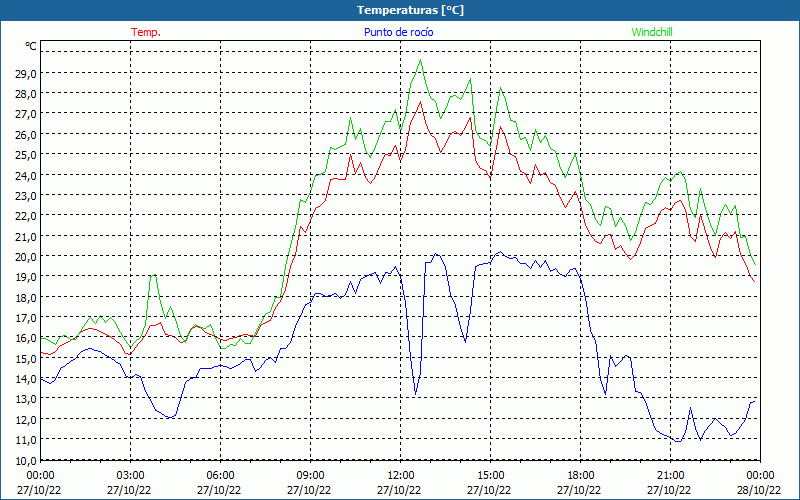
Task: Click the 19,0 y-axis value
Action: [x=26, y=277]
